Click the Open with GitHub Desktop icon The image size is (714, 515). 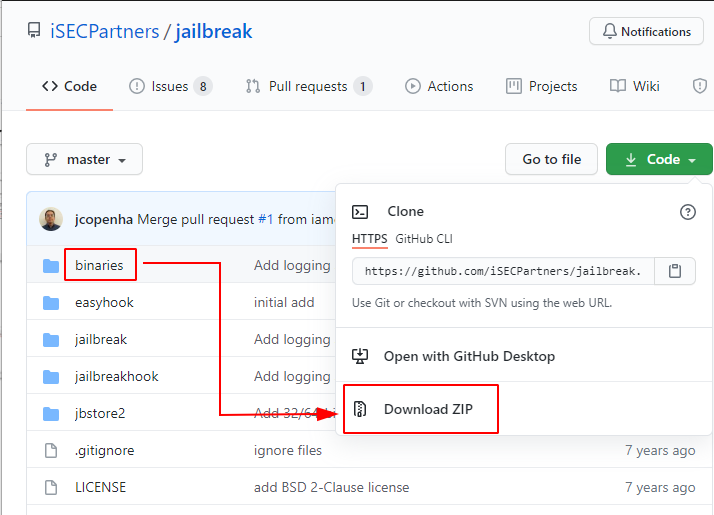point(361,356)
